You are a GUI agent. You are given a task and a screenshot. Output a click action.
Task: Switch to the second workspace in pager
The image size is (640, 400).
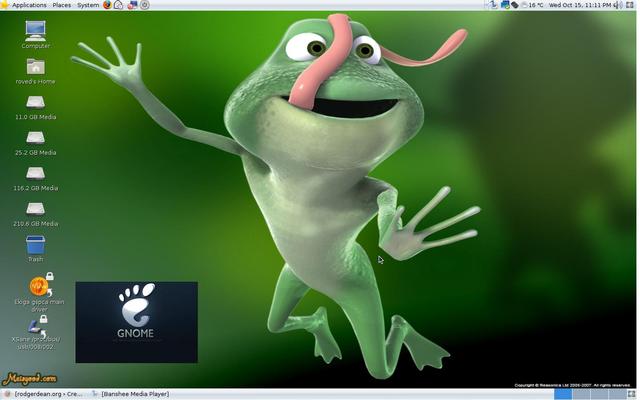[581, 394]
